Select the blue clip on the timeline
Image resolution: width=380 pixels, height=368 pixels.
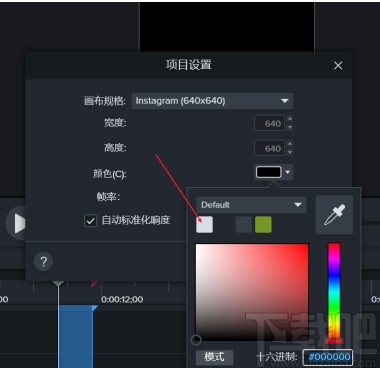[x=76, y=336]
